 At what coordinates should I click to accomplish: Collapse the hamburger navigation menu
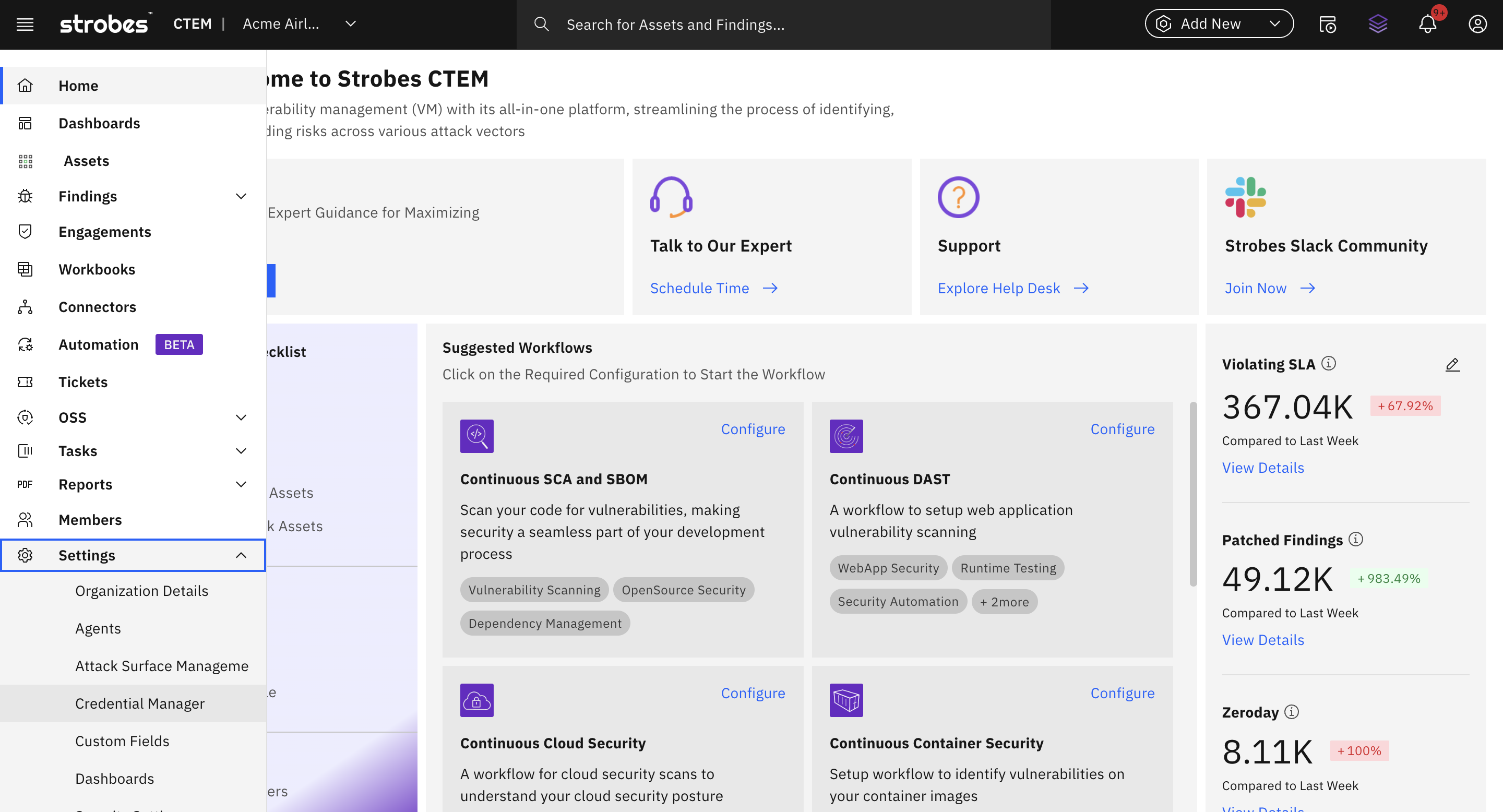[x=25, y=25]
